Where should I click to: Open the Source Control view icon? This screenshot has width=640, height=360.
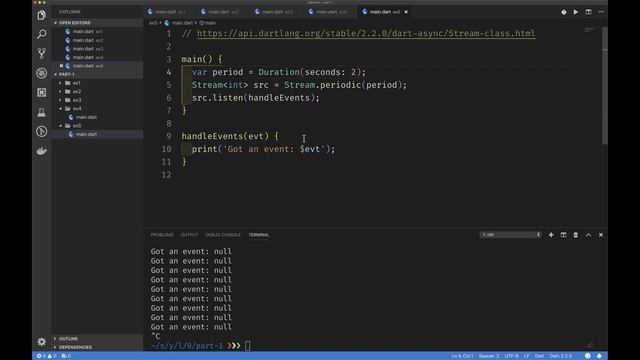41,53
